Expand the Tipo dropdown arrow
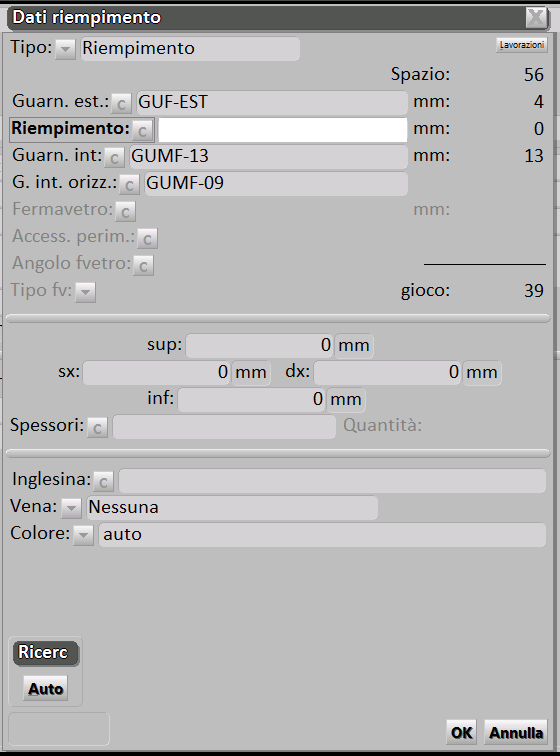This screenshot has height=756, width=560. click(x=65, y=49)
